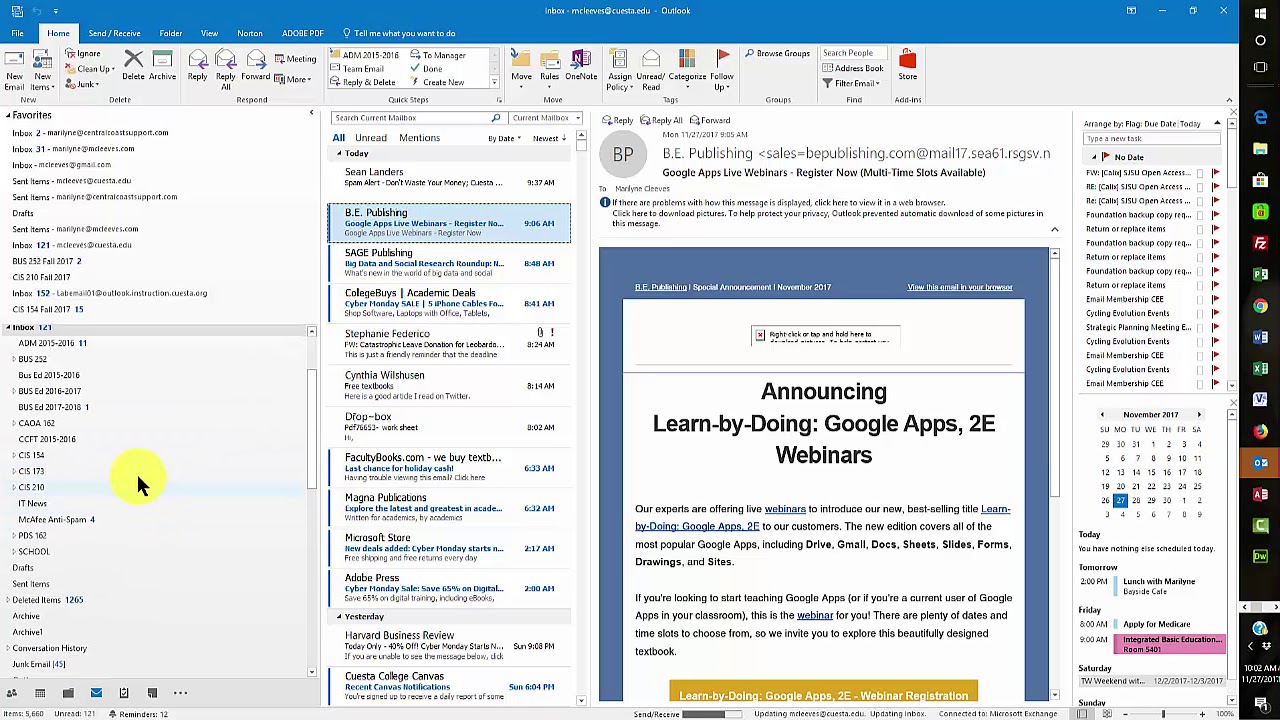Click the Reply ribbon icon
This screenshot has width=1280, height=720.
tap(197, 66)
